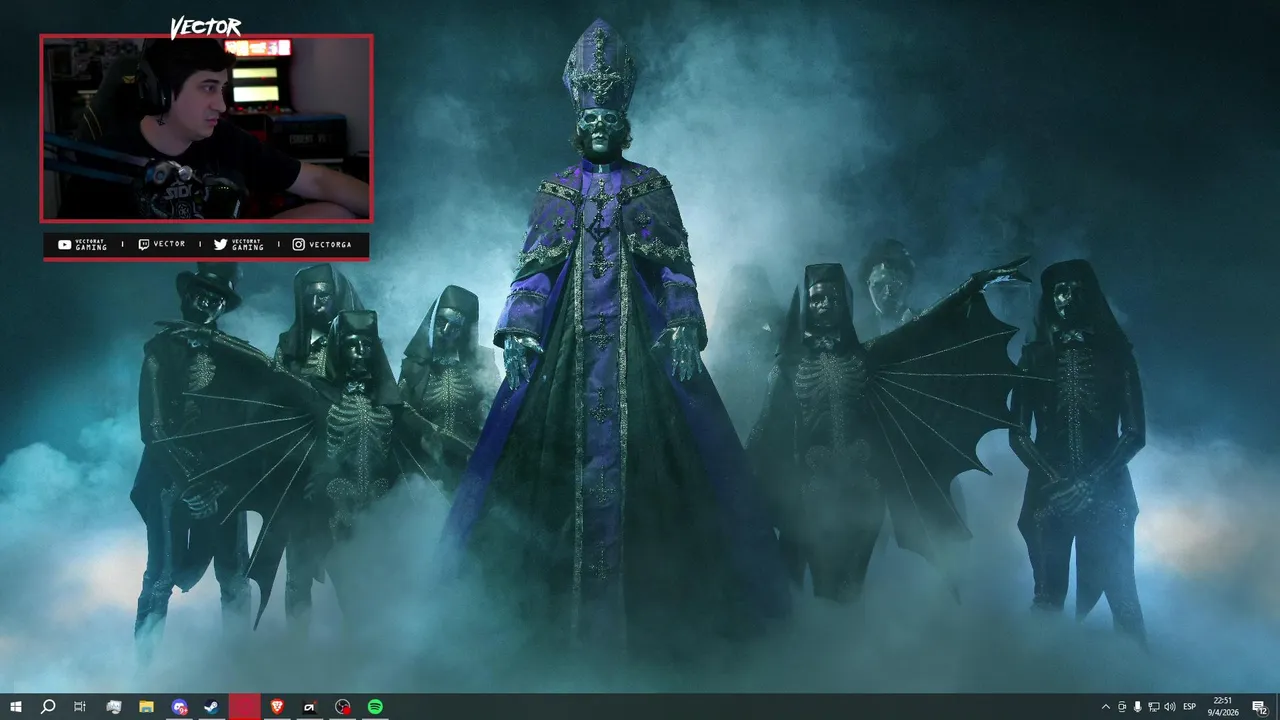The image size is (1280, 720).
Task: Open OBS Studio taskbar icon
Action: coord(343,707)
